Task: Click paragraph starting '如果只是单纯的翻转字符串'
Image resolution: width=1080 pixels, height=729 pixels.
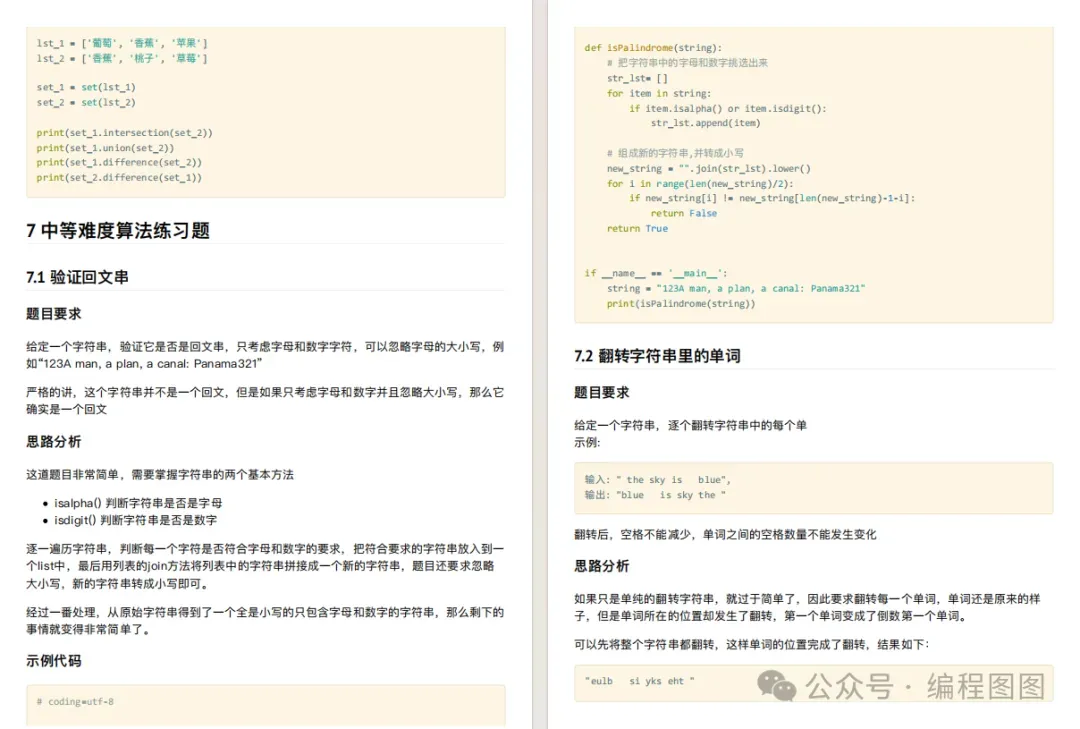Action: pos(807,607)
